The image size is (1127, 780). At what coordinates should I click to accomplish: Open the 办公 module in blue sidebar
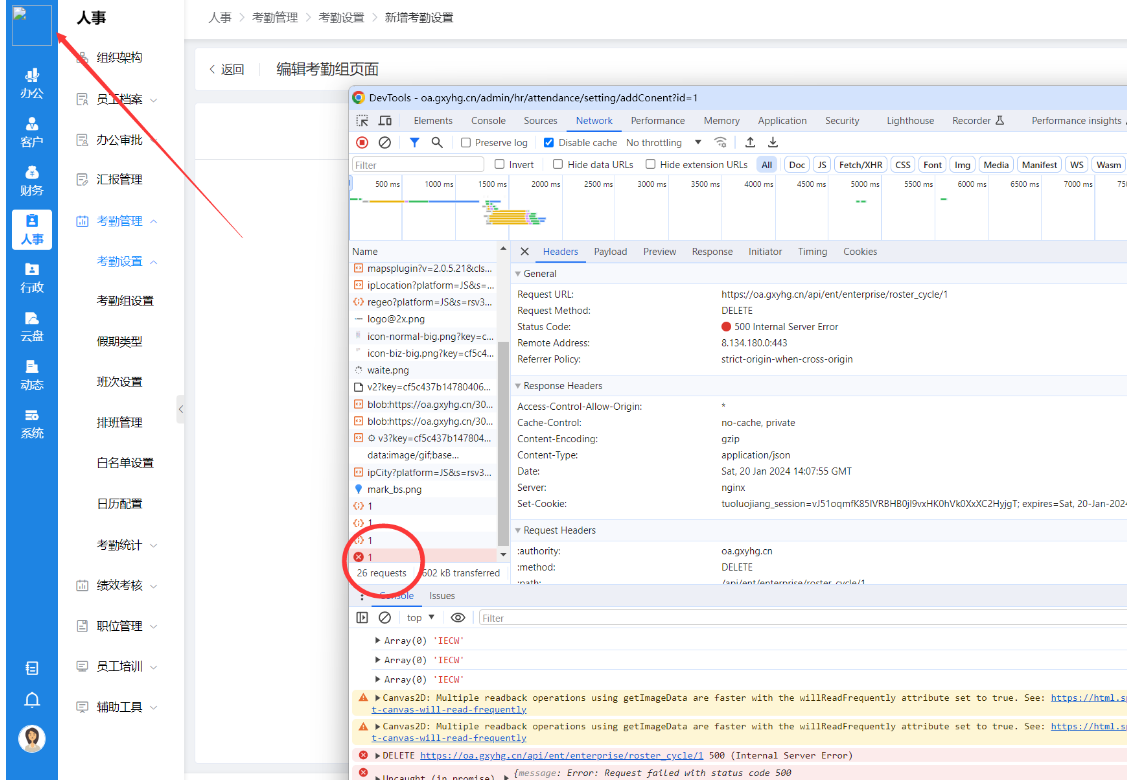[32, 83]
